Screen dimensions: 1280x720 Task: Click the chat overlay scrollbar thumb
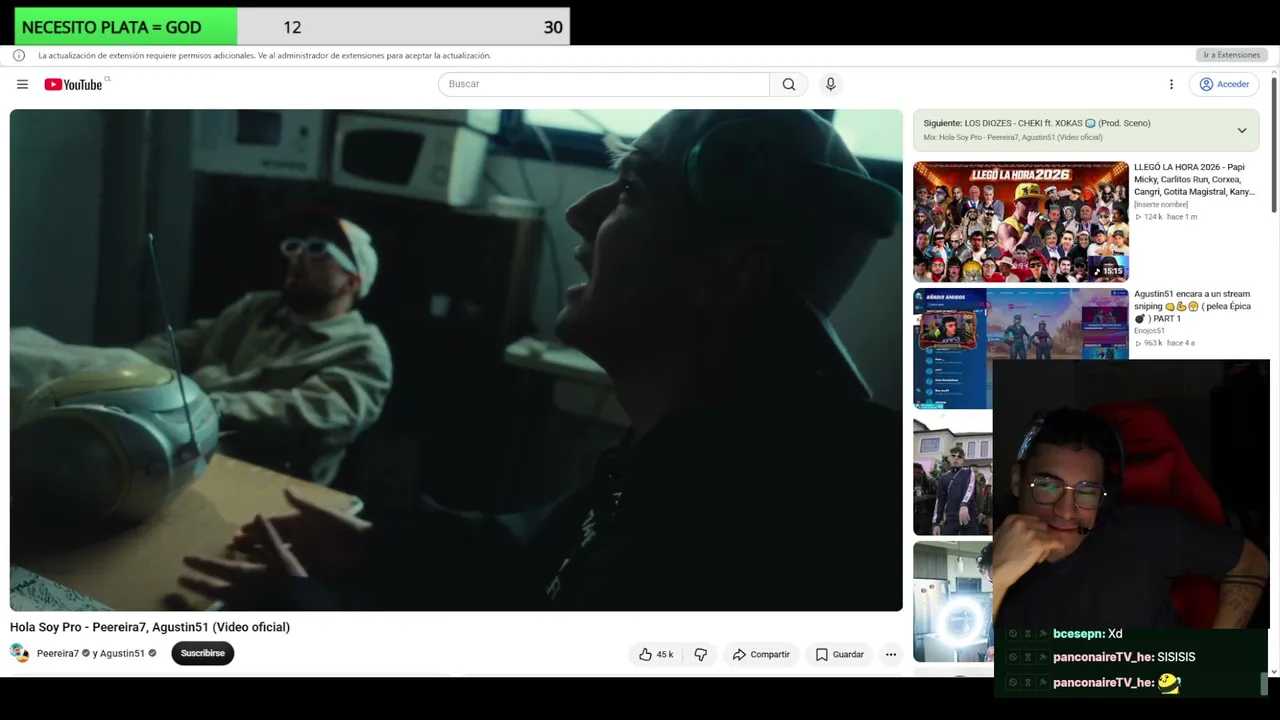point(1264,685)
